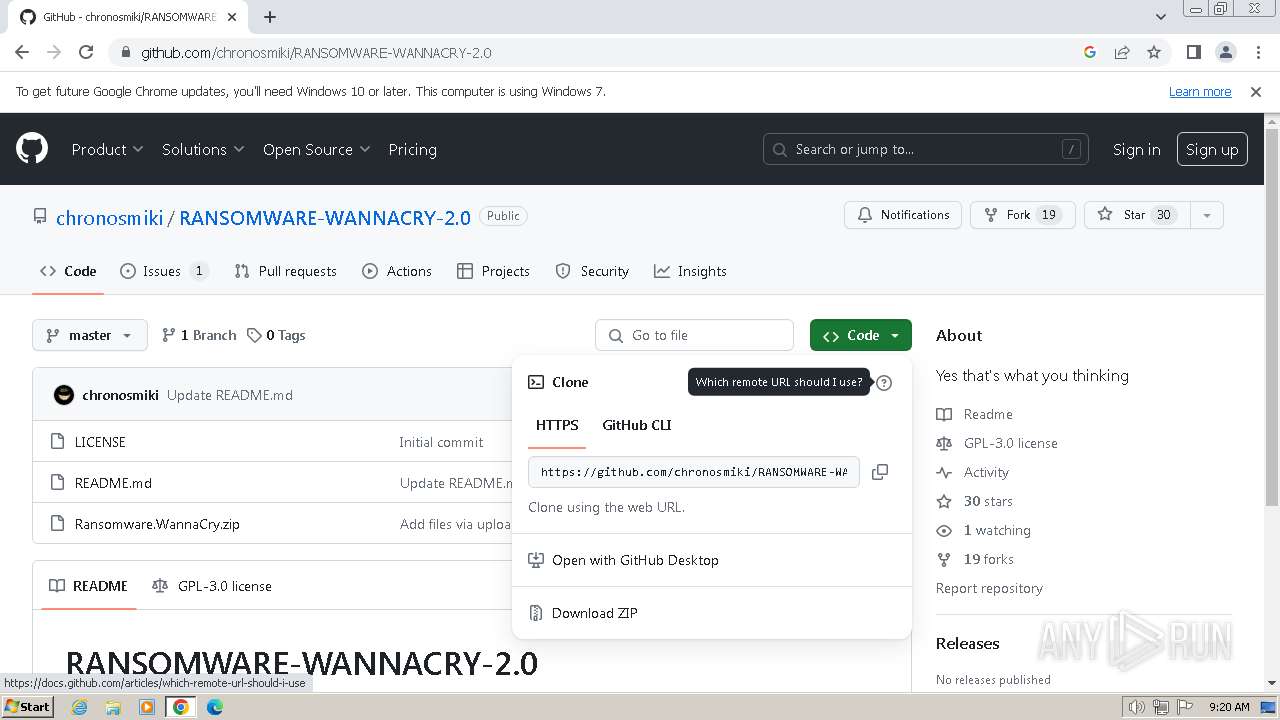The width and height of the screenshot is (1280, 720).
Task: Open Internet Explorer from the taskbar
Action: point(79,707)
